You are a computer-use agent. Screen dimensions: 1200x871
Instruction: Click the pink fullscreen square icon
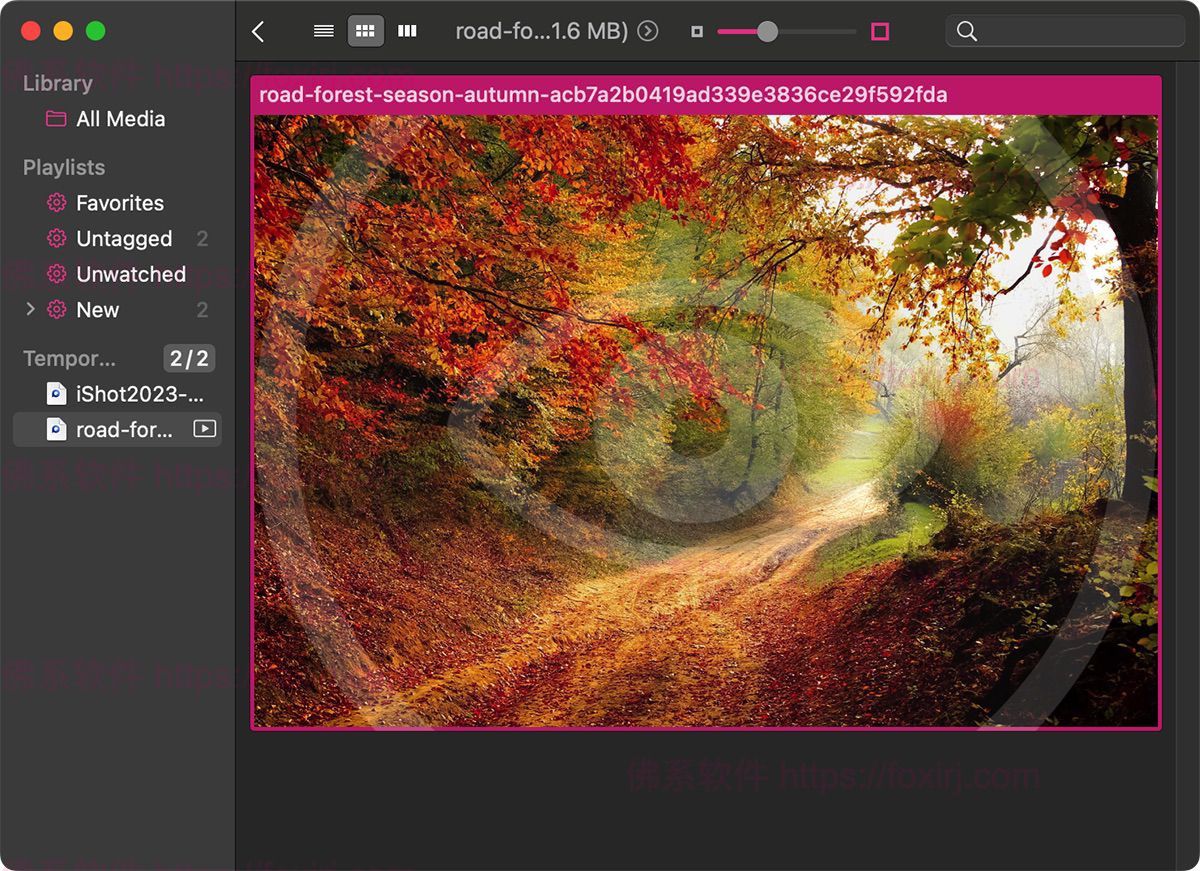click(878, 31)
